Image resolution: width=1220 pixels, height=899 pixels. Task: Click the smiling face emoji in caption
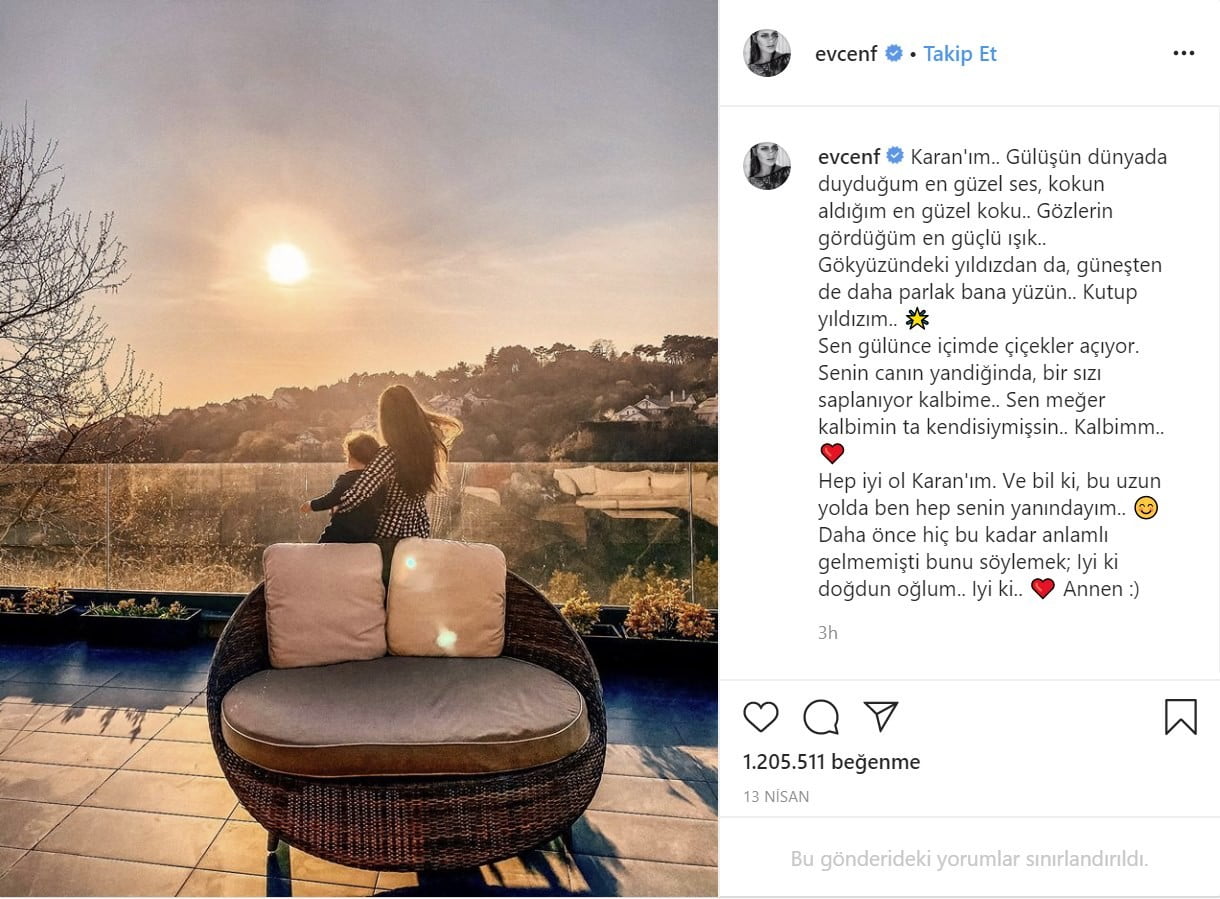pyautogui.click(x=1146, y=508)
